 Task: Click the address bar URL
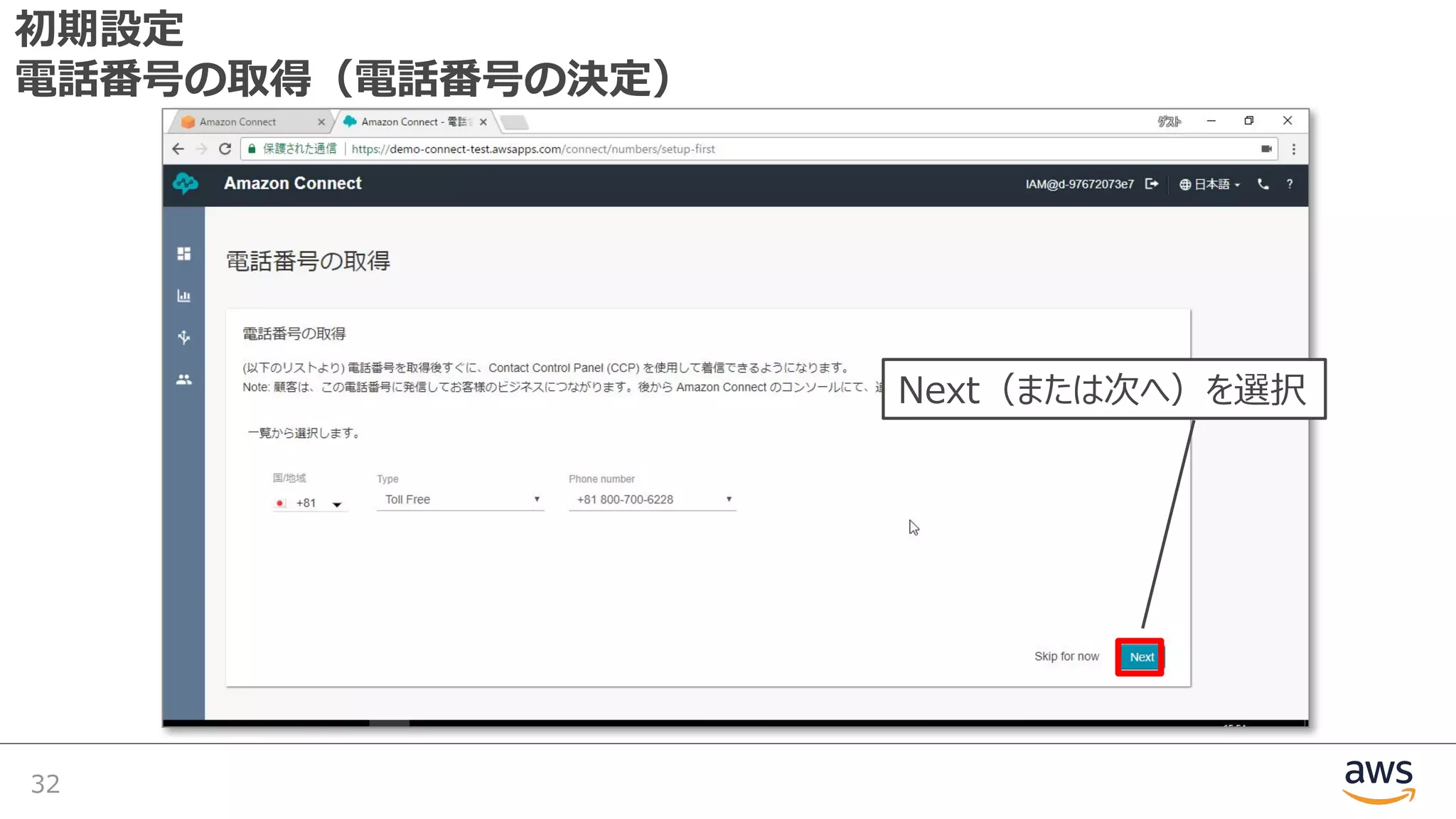click(533, 149)
